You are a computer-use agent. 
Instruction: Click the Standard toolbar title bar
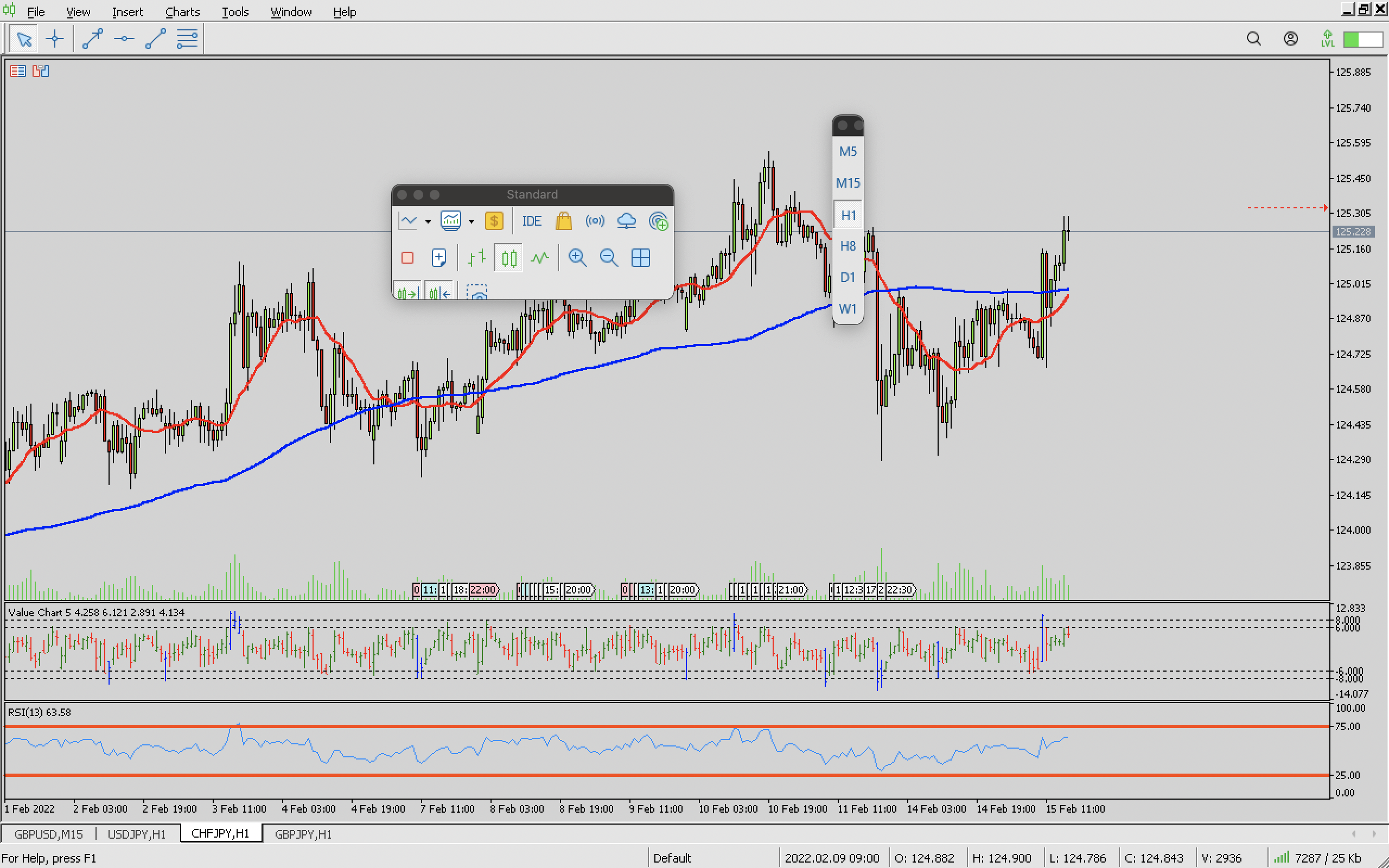pos(532,195)
